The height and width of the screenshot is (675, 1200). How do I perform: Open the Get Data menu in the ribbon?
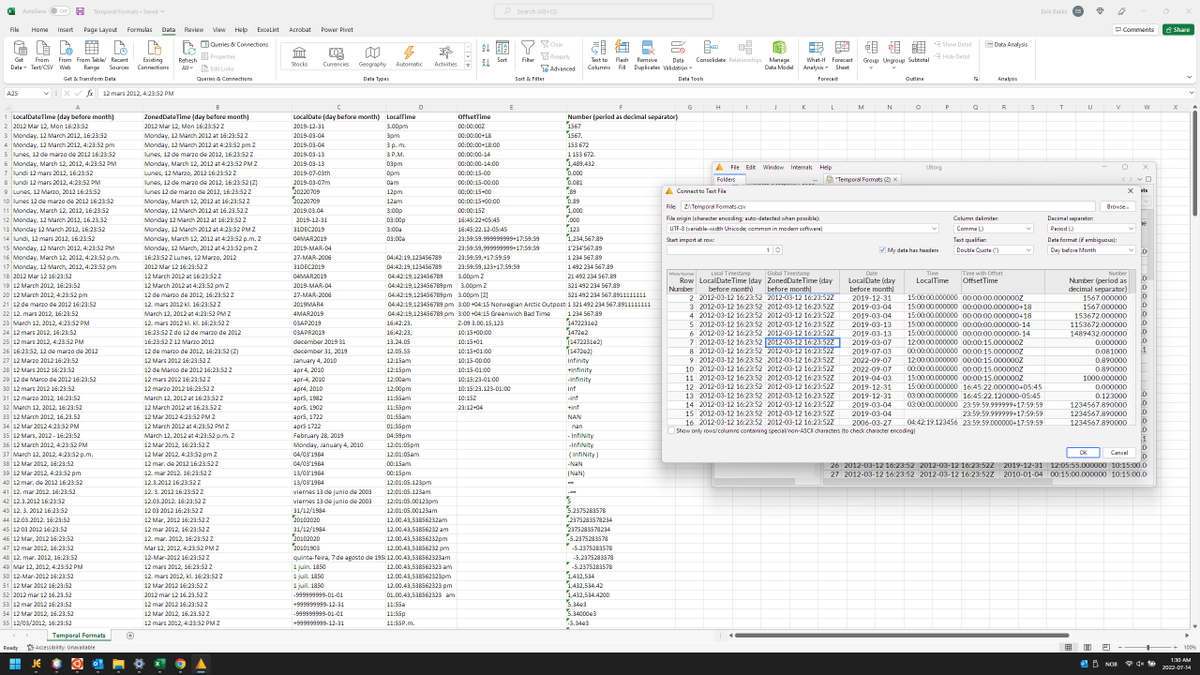[x=19, y=57]
